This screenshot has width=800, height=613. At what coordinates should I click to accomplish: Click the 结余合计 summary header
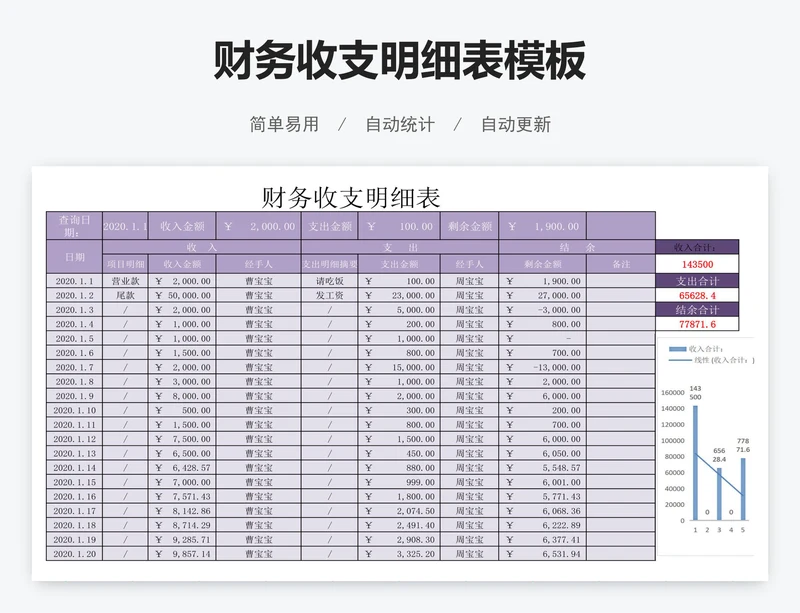697,309
